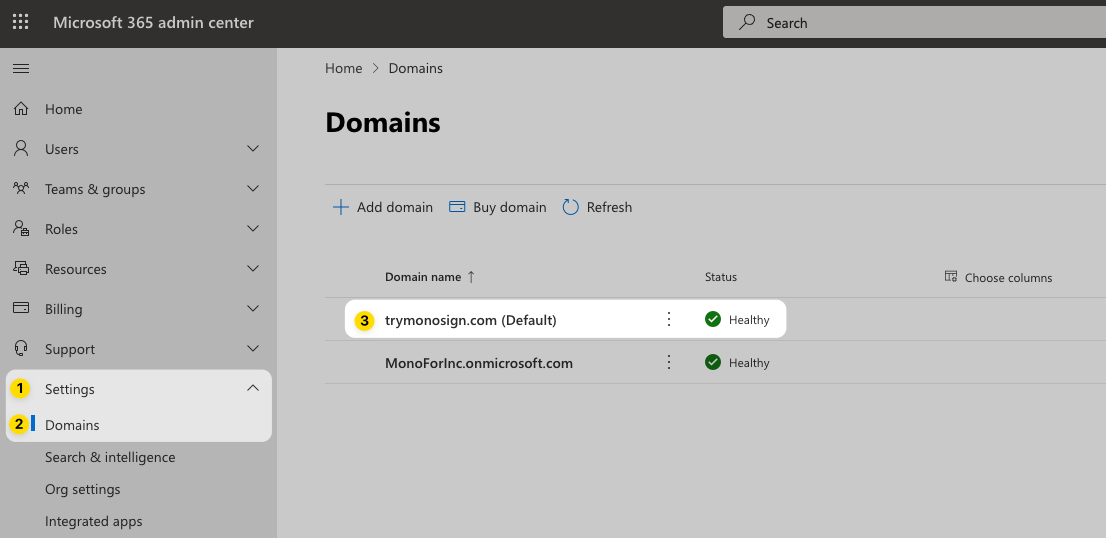
Task: Expand the Support chevron
Action: (x=253, y=349)
